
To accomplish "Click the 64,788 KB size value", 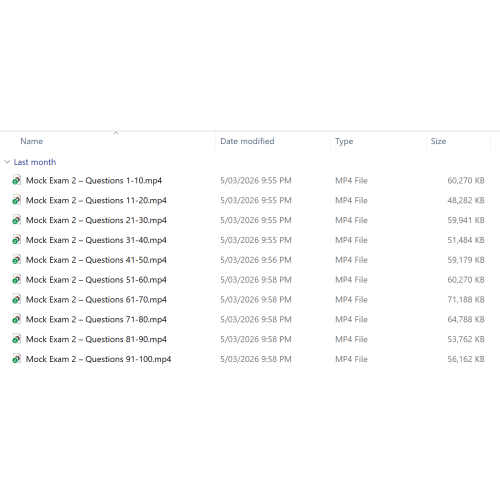I will click(466, 319).
